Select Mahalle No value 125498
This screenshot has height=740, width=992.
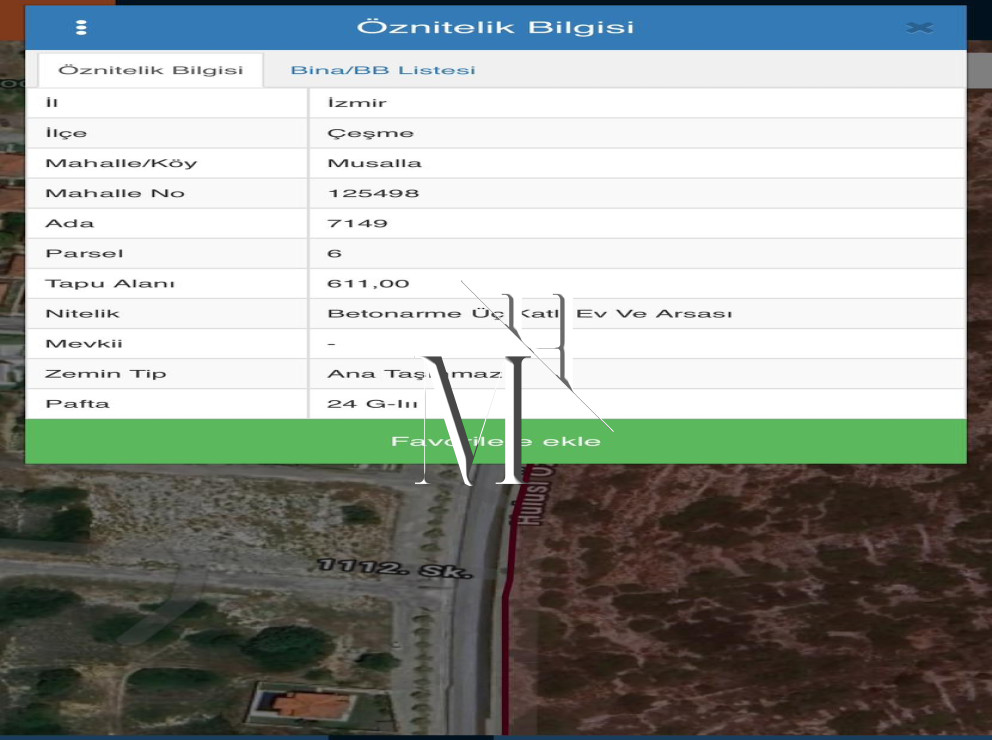pos(373,193)
